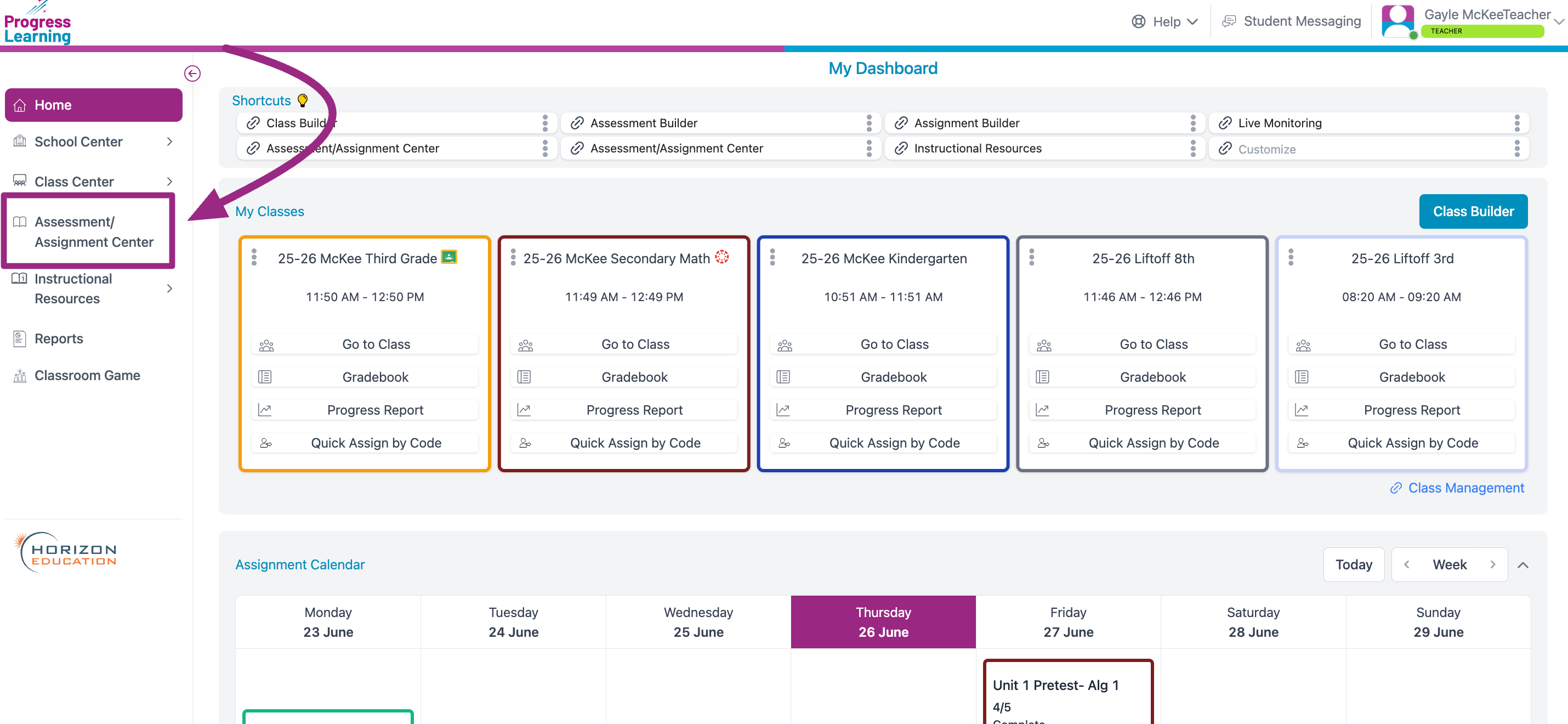Click the Classroom Game icon in sidebar

20,376
